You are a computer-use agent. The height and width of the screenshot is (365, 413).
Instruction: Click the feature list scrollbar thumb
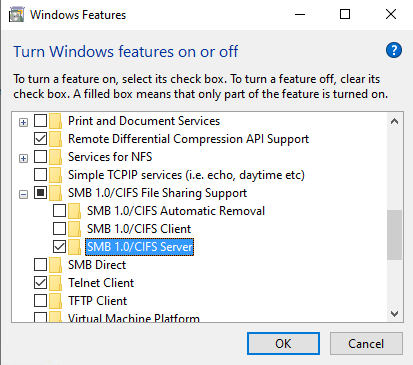coord(394,235)
